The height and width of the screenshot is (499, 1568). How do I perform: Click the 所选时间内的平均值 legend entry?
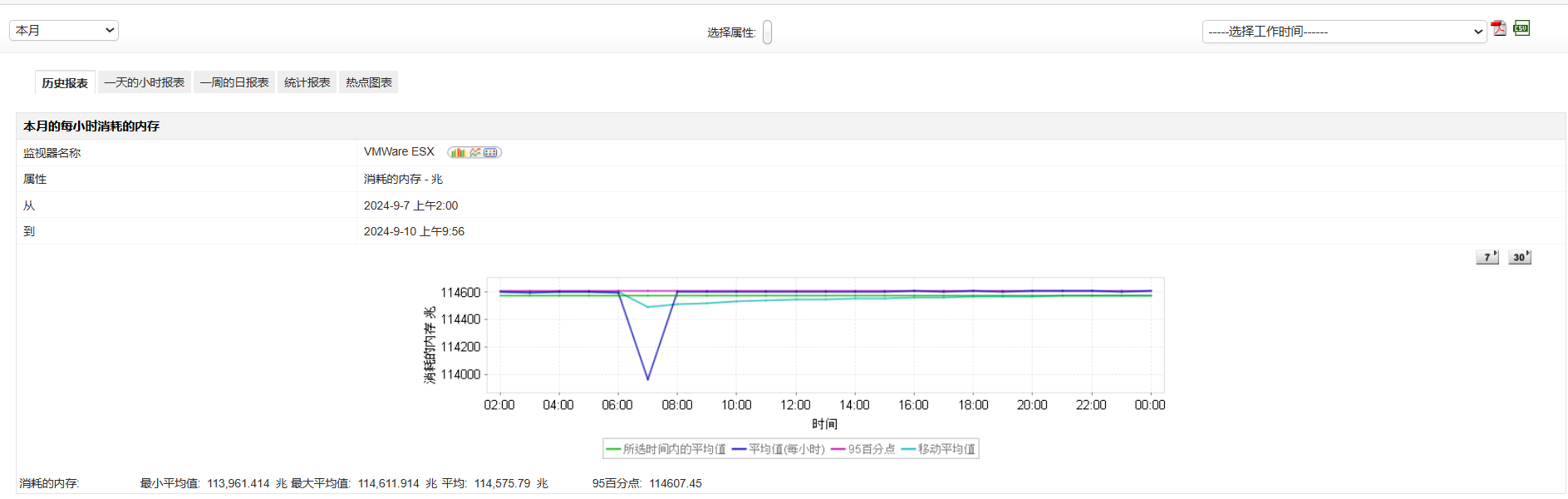click(x=666, y=449)
